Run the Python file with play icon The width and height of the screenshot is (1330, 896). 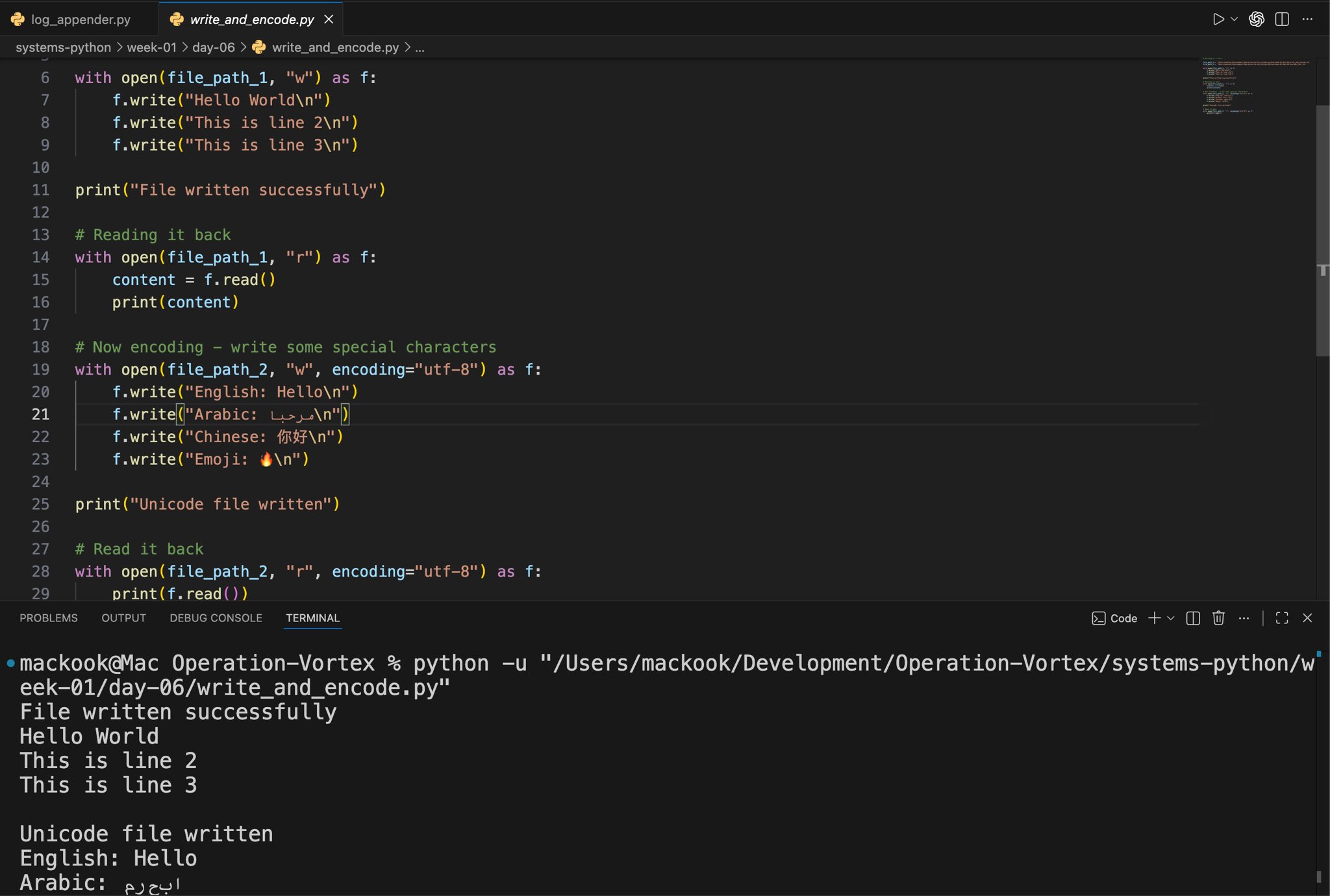[x=1218, y=19]
